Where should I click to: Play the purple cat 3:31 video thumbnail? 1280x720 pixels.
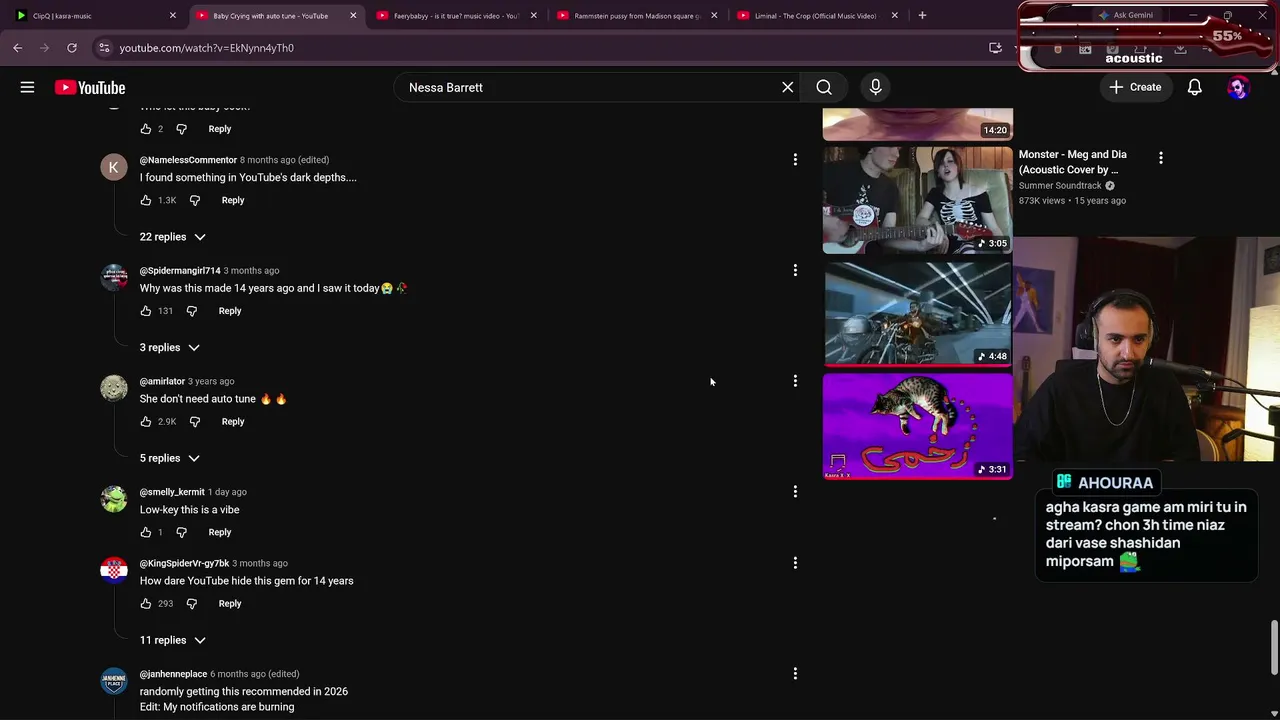tap(917, 426)
